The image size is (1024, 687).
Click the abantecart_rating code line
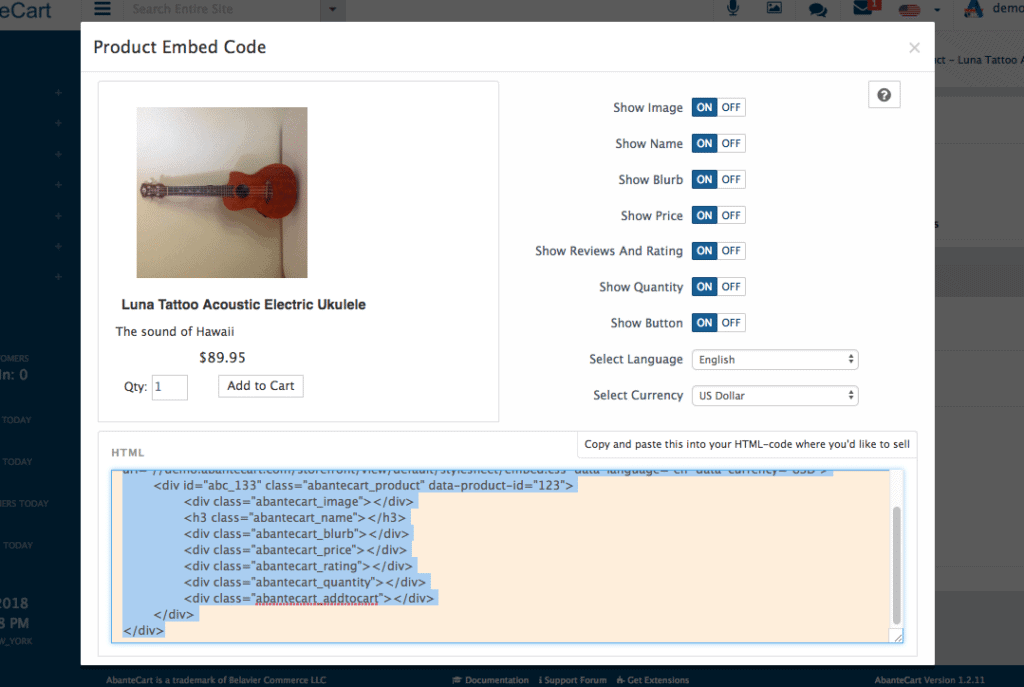298,566
